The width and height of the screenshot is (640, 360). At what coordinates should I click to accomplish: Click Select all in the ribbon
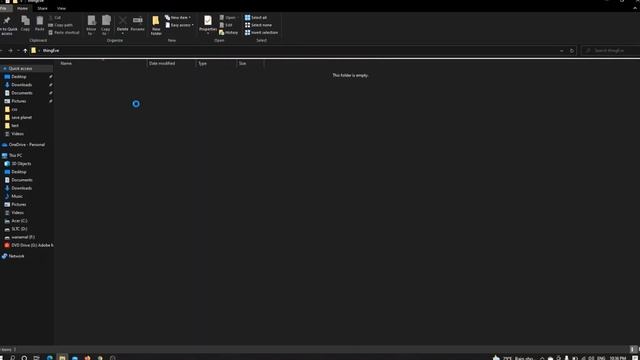point(256,18)
